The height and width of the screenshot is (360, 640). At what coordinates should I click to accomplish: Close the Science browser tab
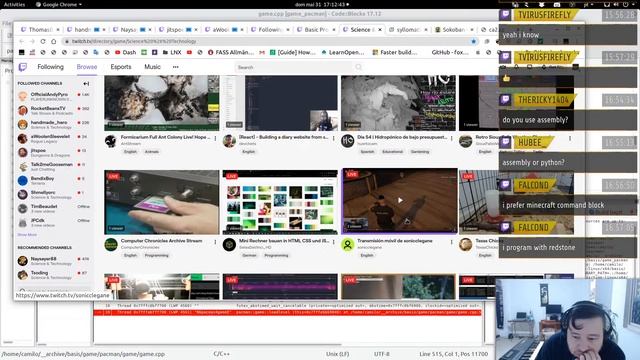pyautogui.click(x=380, y=30)
